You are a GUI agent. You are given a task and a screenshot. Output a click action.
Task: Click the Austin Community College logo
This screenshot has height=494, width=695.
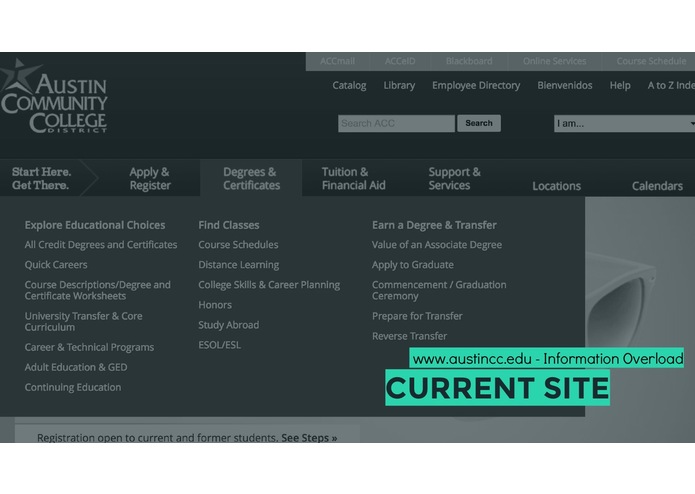tap(54, 96)
